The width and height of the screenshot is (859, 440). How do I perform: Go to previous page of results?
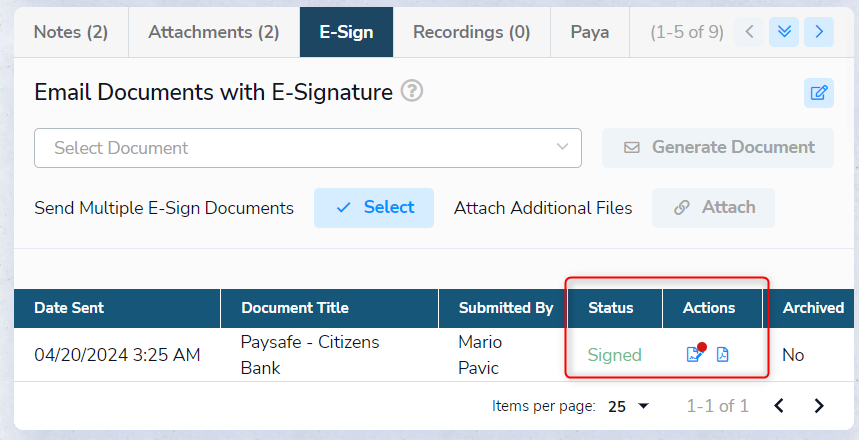point(779,406)
